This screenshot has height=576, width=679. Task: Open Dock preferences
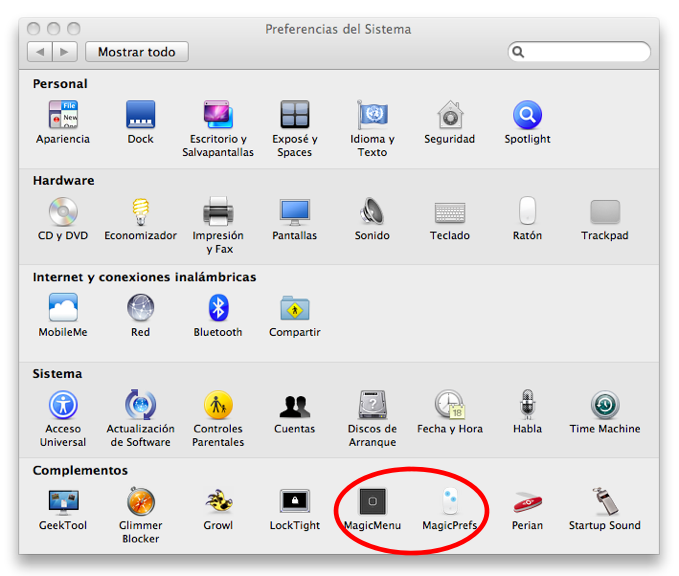point(140,115)
